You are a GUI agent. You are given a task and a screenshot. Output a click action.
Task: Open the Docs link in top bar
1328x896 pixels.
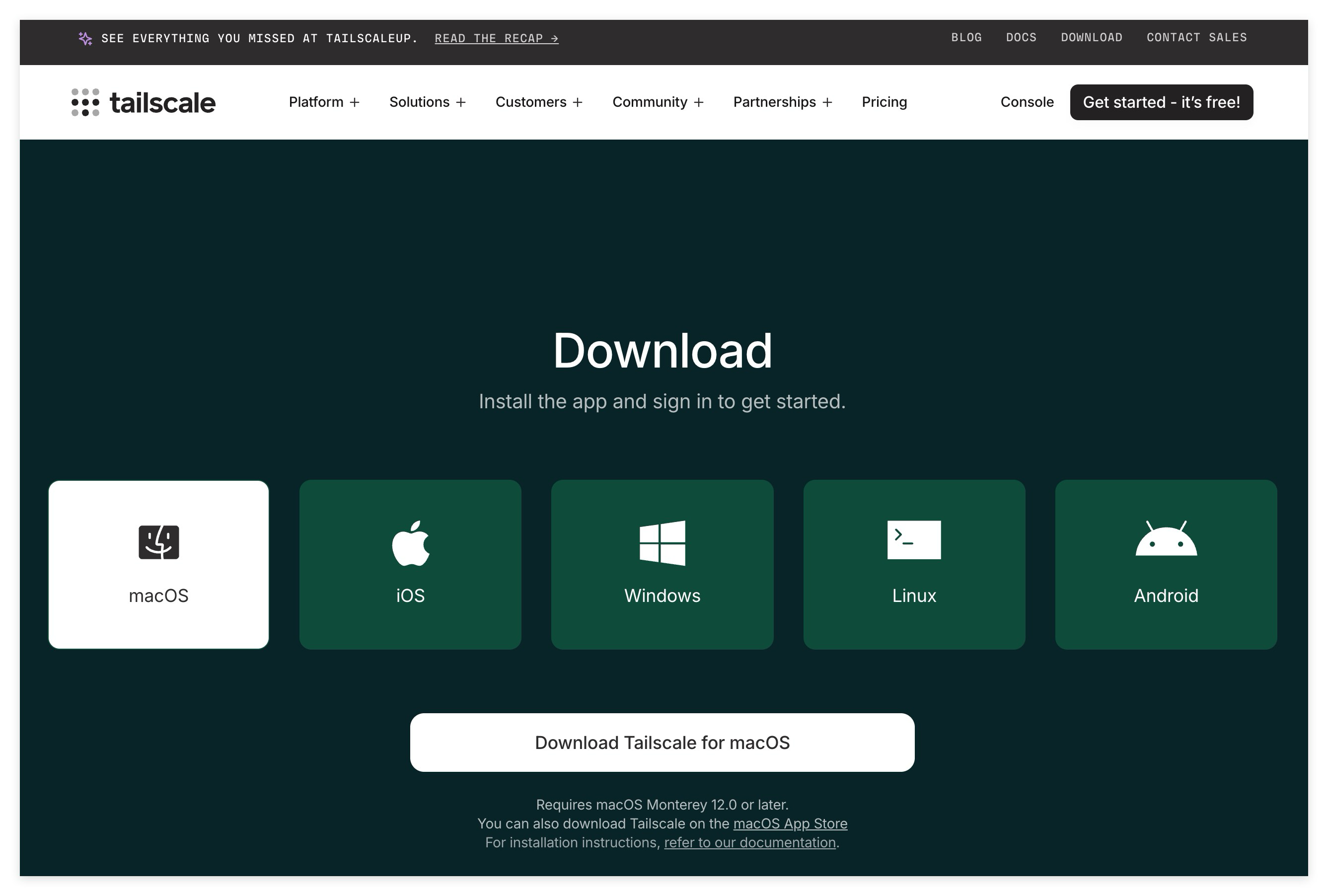[x=1021, y=38]
